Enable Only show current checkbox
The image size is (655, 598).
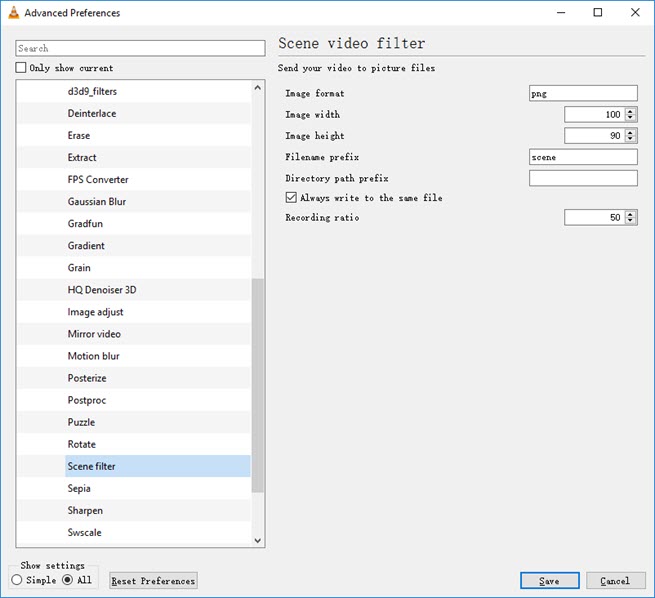tap(21, 68)
